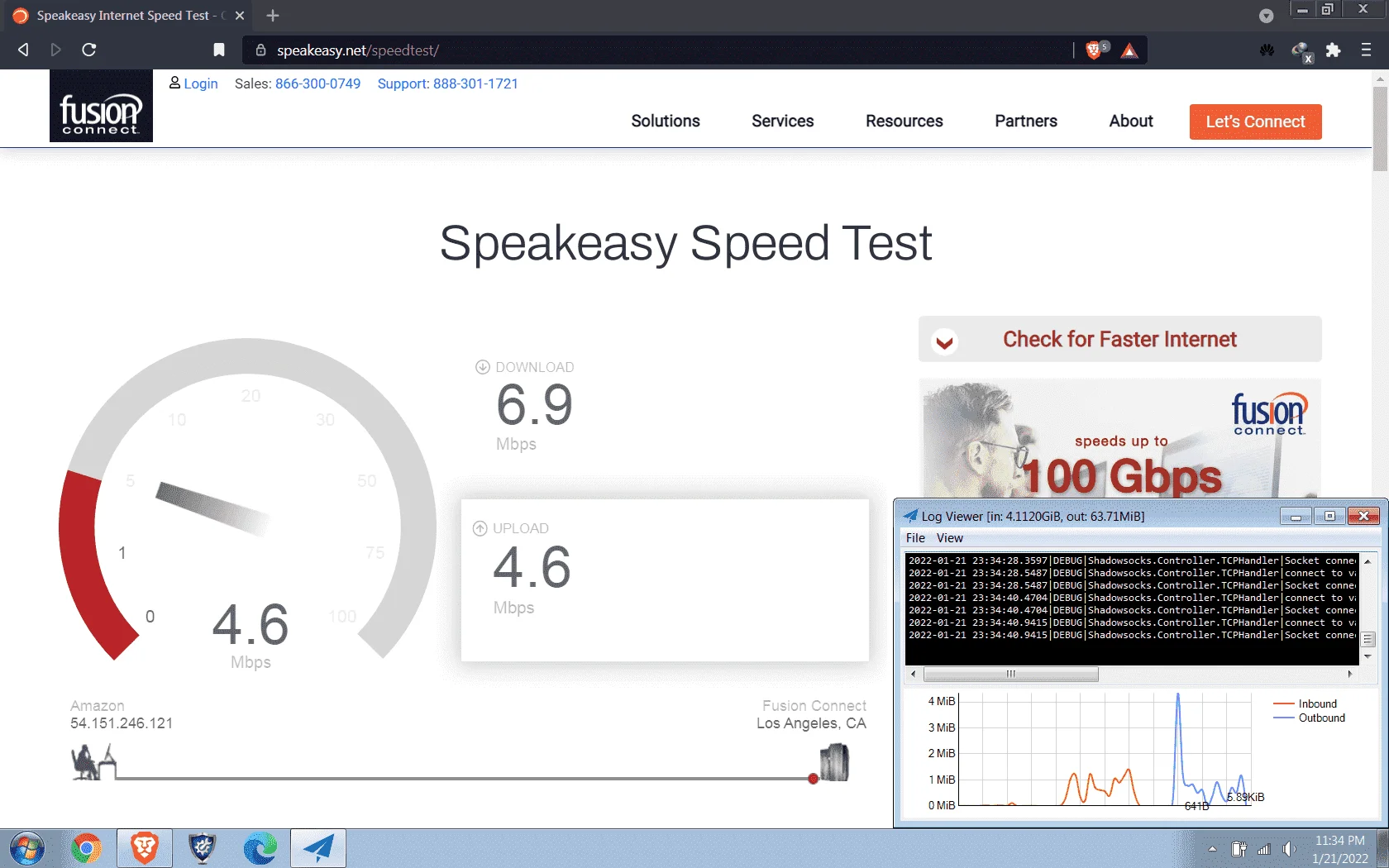Show hidden system tray icons
Image resolution: width=1389 pixels, height=868 pixels.
coord(1212,849)
